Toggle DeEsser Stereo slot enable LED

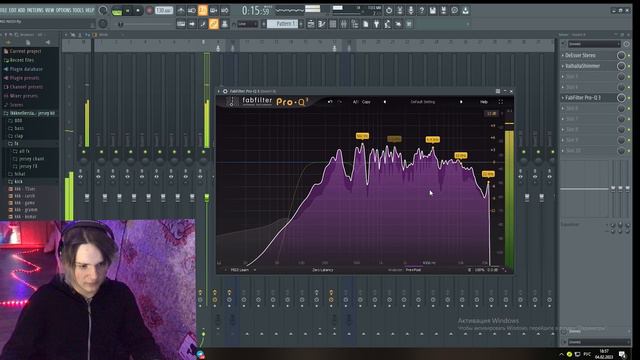pos(629,56)
